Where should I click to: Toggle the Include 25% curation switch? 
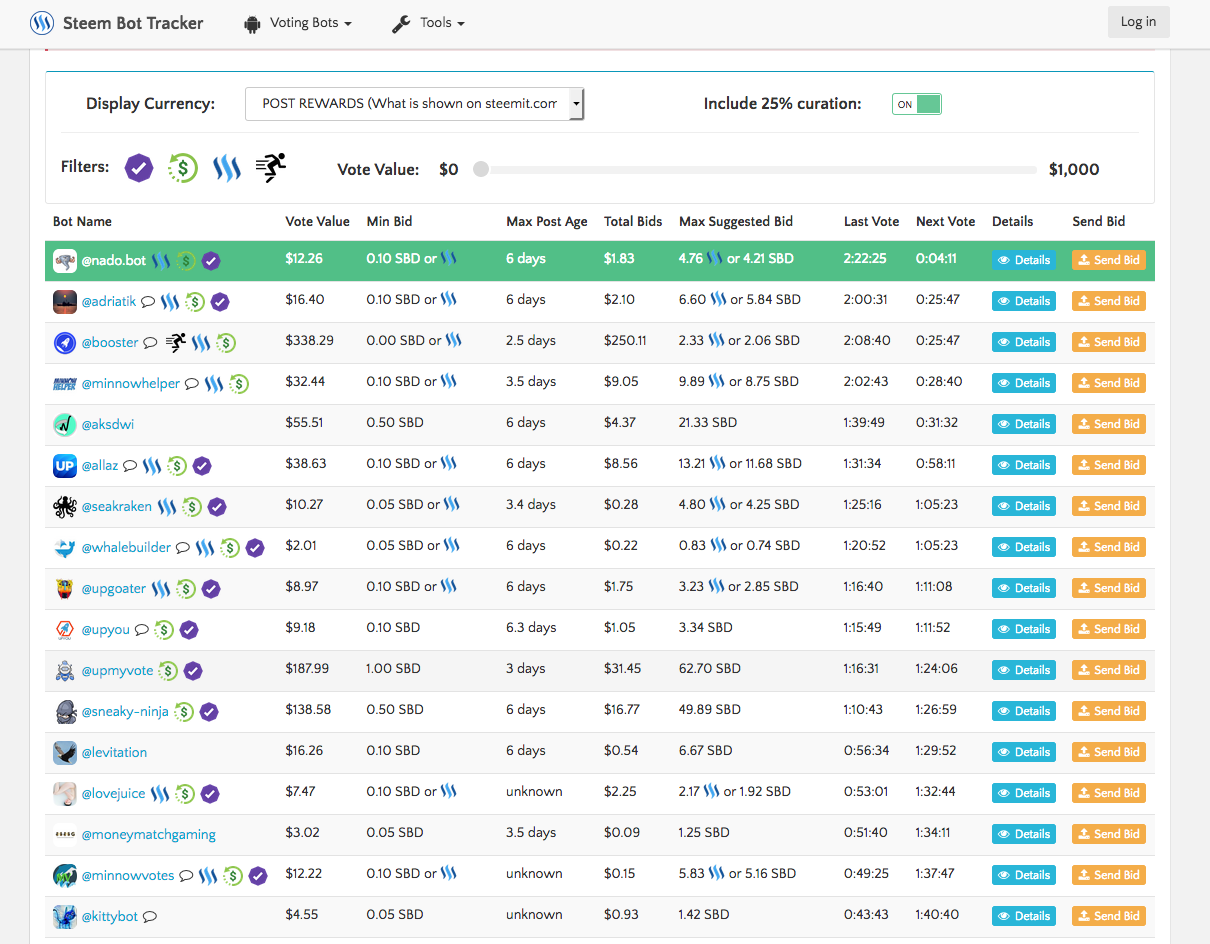pos(916,104)
